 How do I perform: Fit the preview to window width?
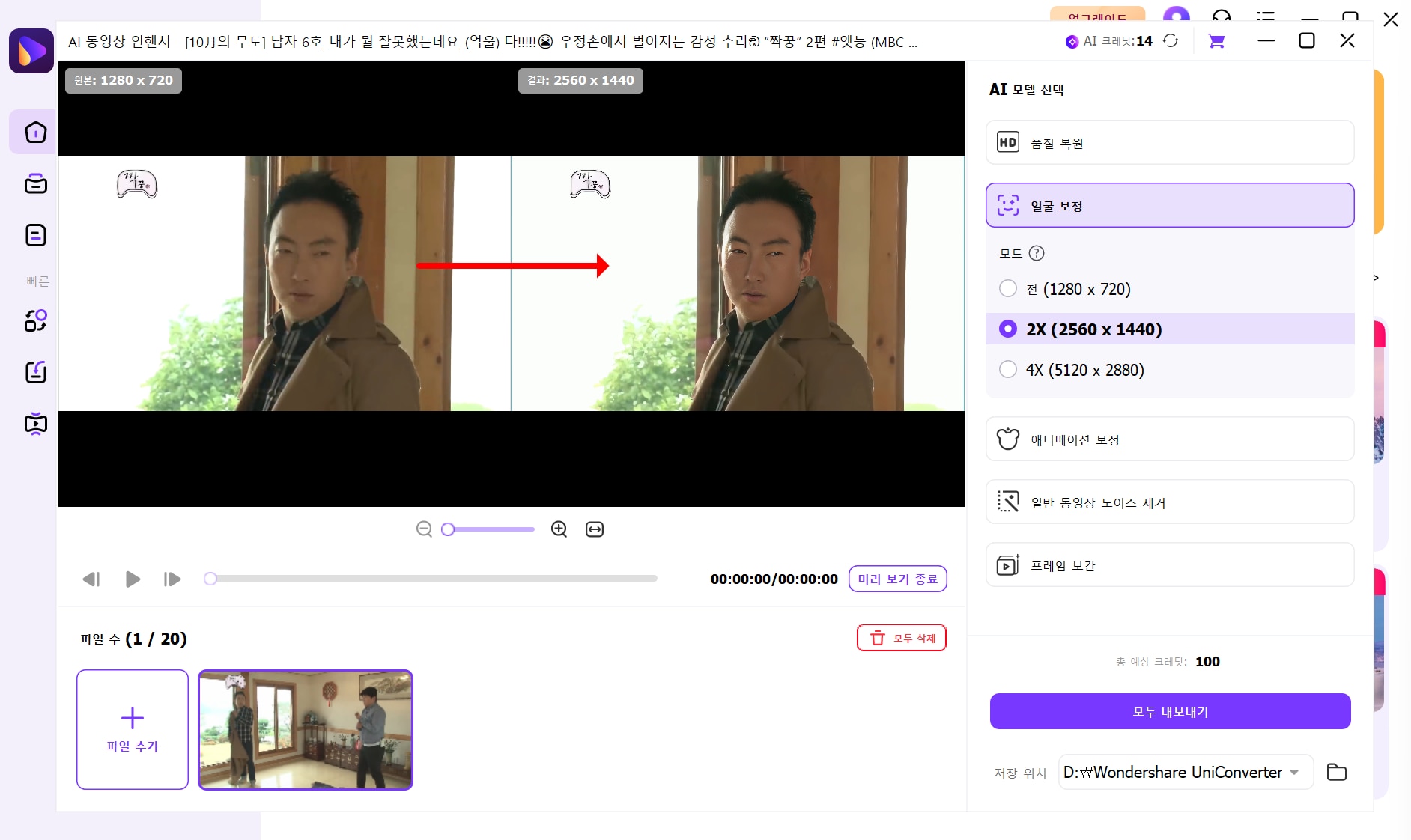tap(594, 529)
